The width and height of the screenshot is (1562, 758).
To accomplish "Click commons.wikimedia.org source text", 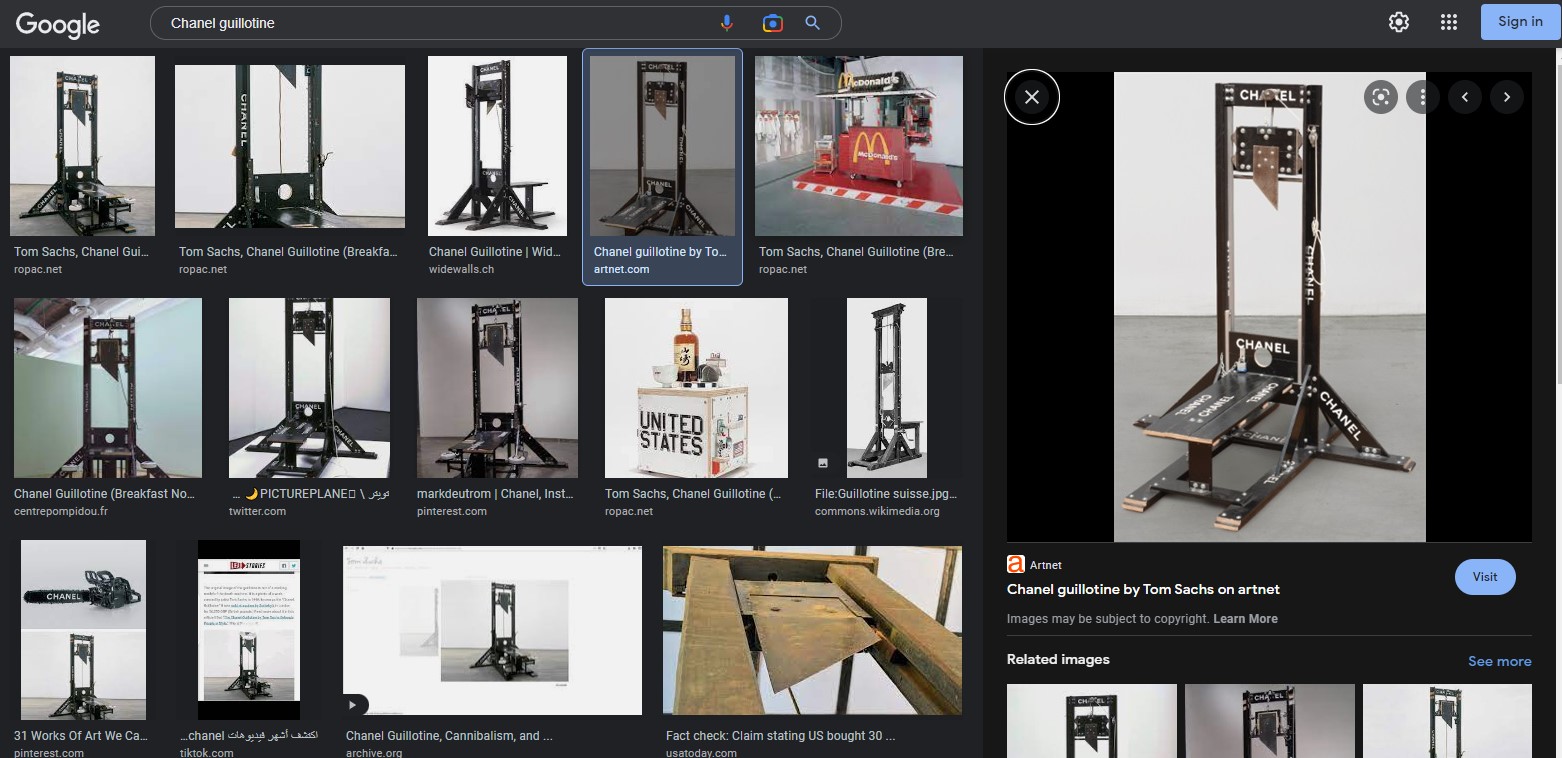I will click(877, 511).
